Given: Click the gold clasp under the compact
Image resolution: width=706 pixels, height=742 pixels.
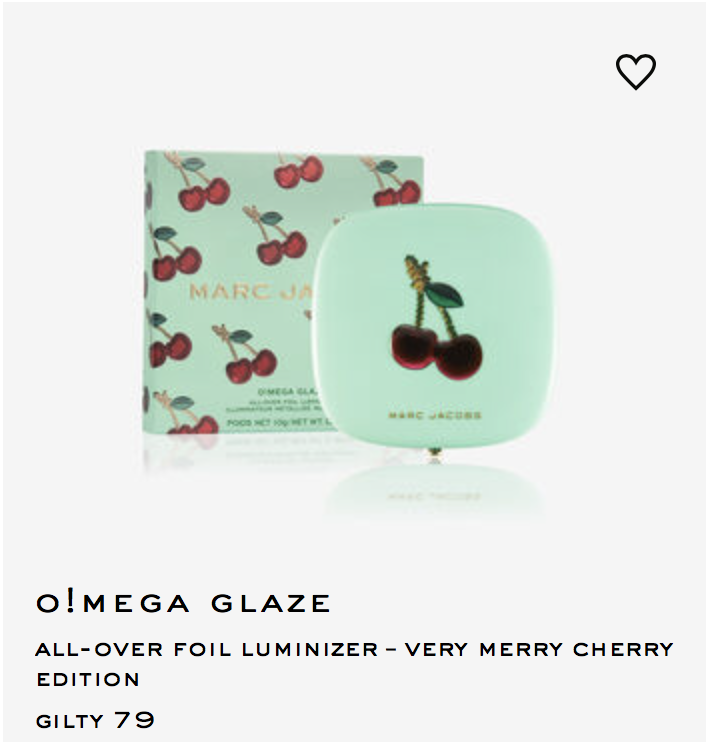Looking at the screenshot, I should (x=434, y=457).
